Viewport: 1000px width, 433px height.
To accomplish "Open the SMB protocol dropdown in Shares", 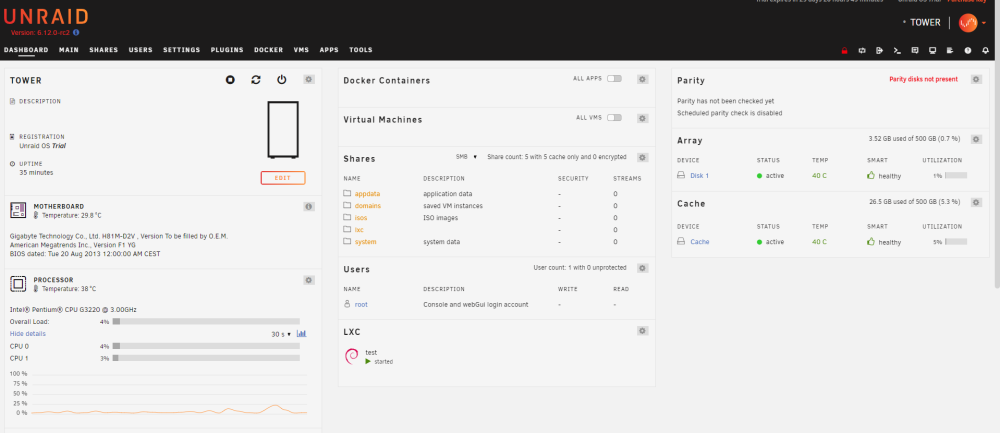I will coord(466,156).
